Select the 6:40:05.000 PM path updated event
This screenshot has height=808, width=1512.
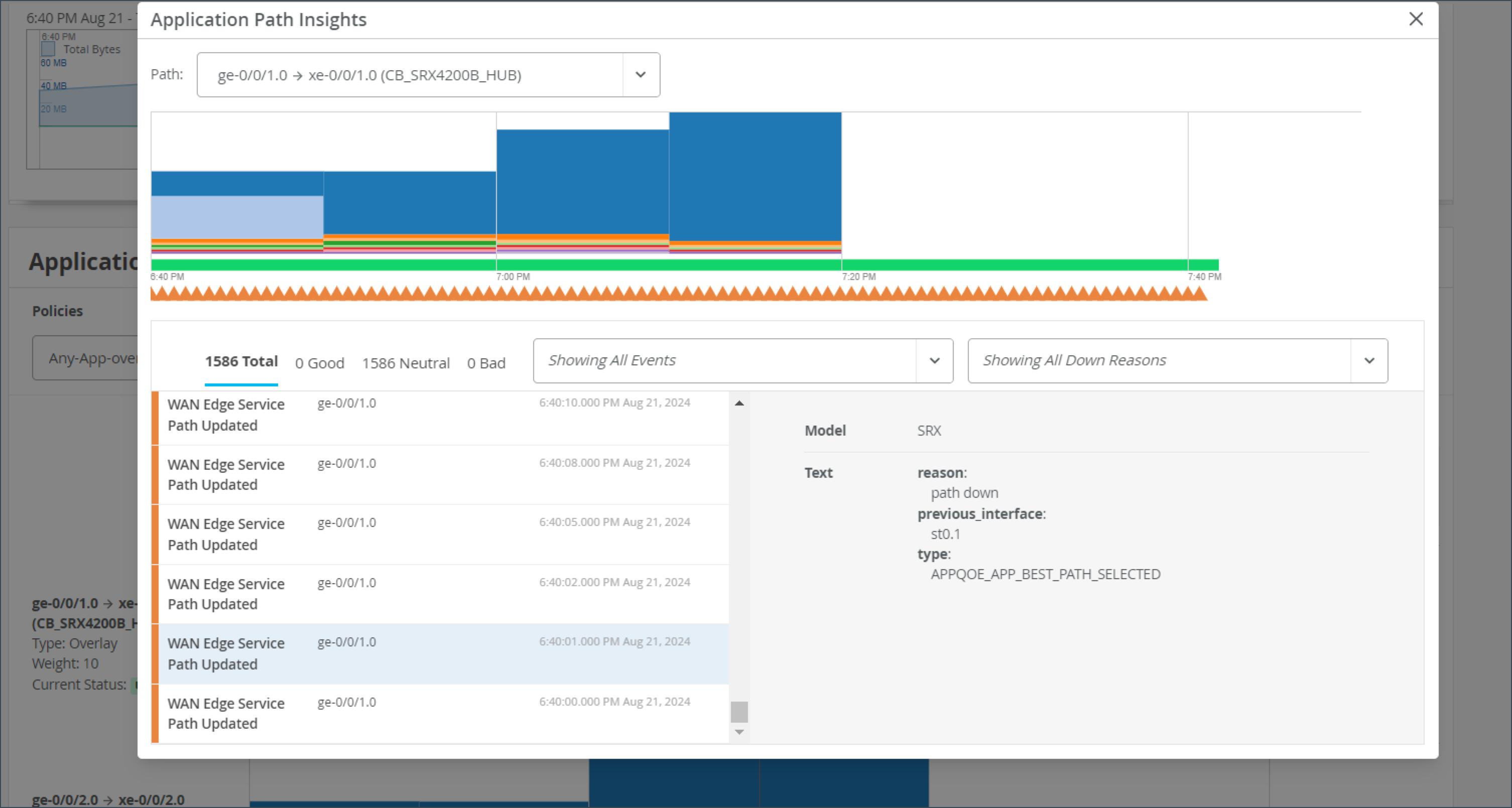[x=440, y=534]
